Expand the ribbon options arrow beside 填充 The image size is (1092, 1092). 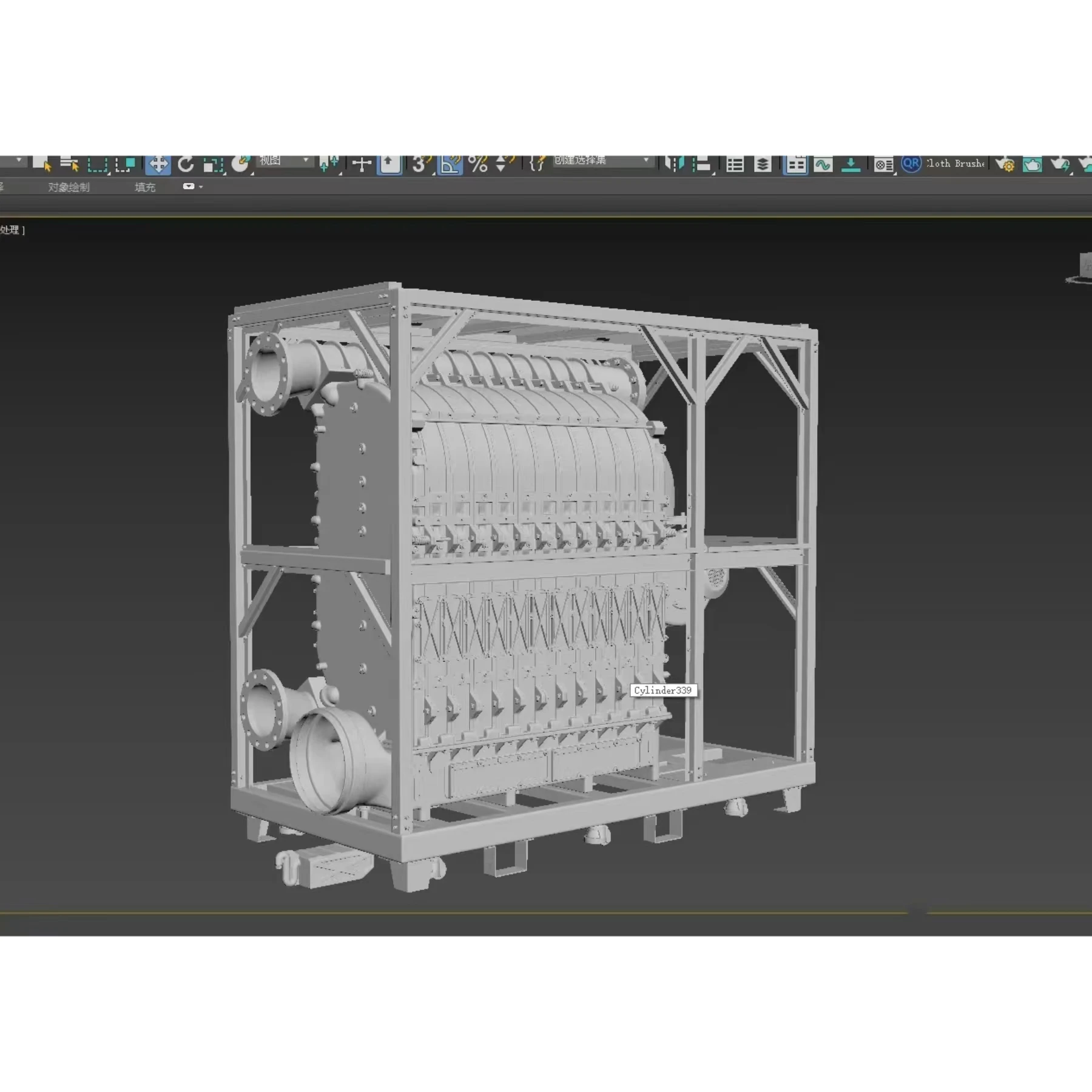[201, 187]
